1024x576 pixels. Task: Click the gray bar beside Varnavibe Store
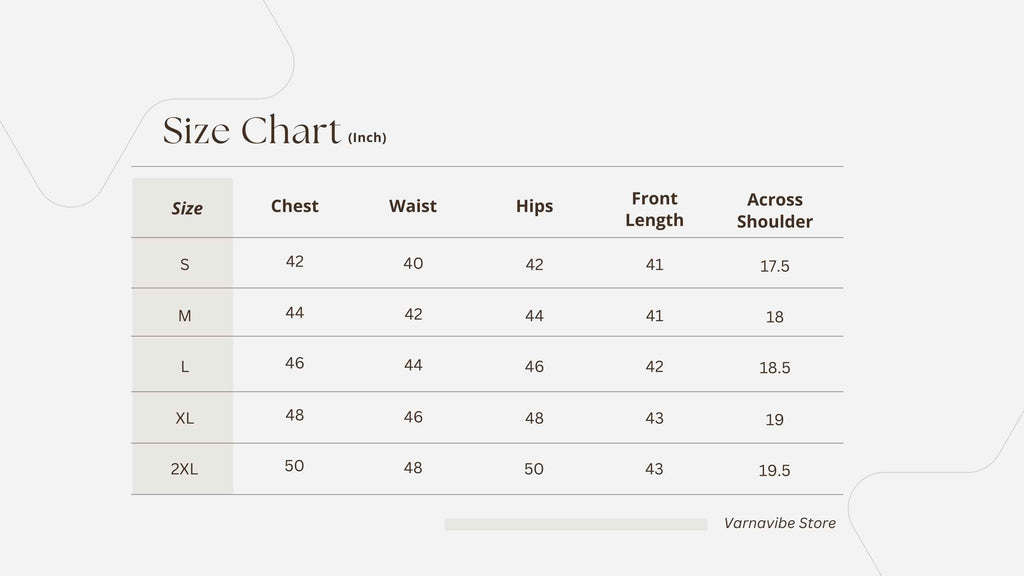pyautogui.click(x=576, y=524)
